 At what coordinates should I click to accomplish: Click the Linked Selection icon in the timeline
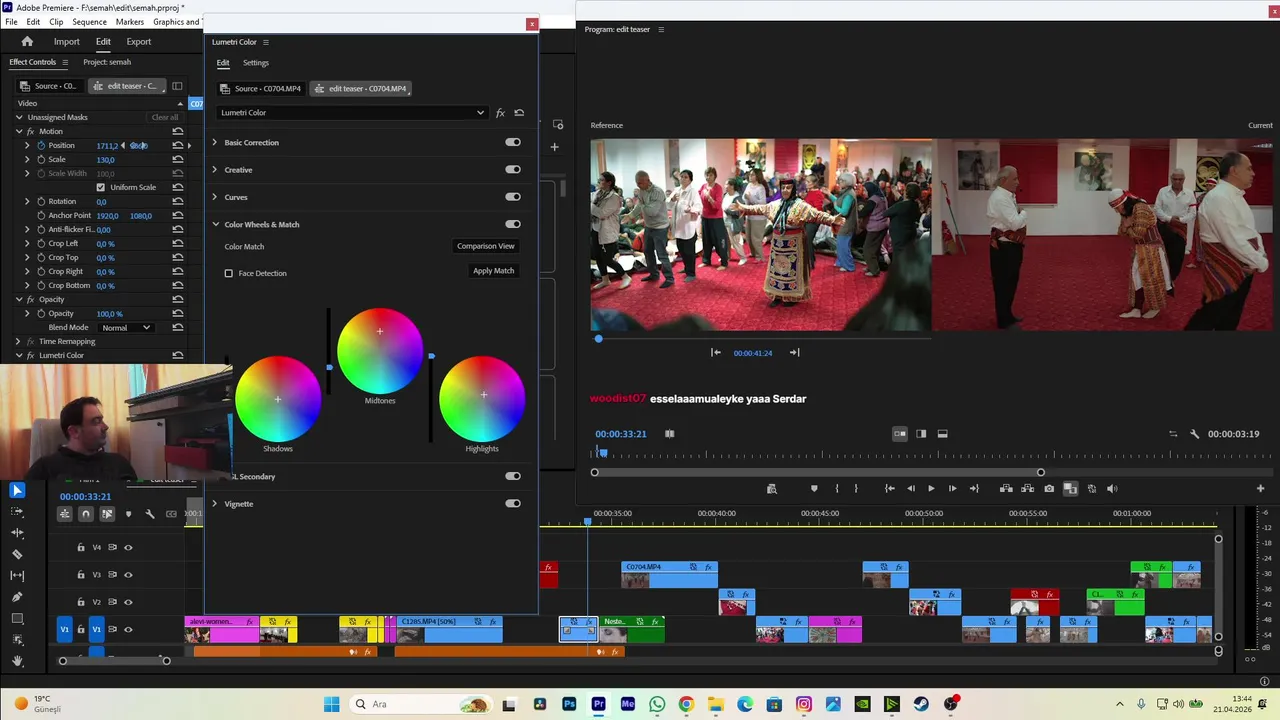pos(107,514)
